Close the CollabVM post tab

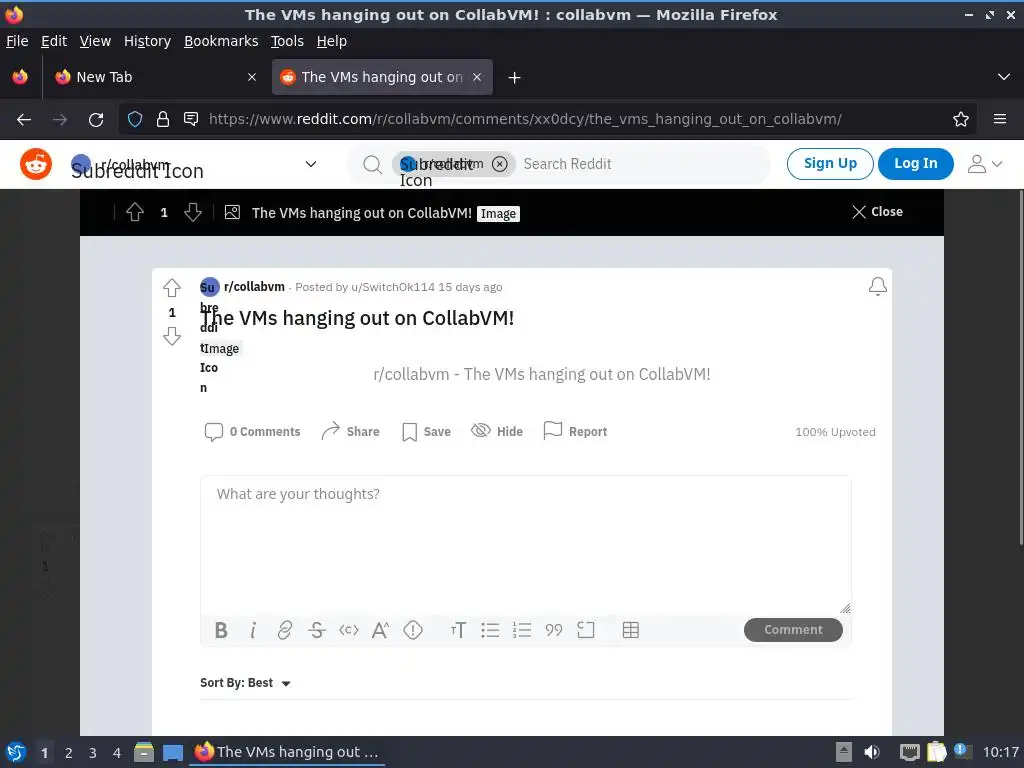click(477, 77)
